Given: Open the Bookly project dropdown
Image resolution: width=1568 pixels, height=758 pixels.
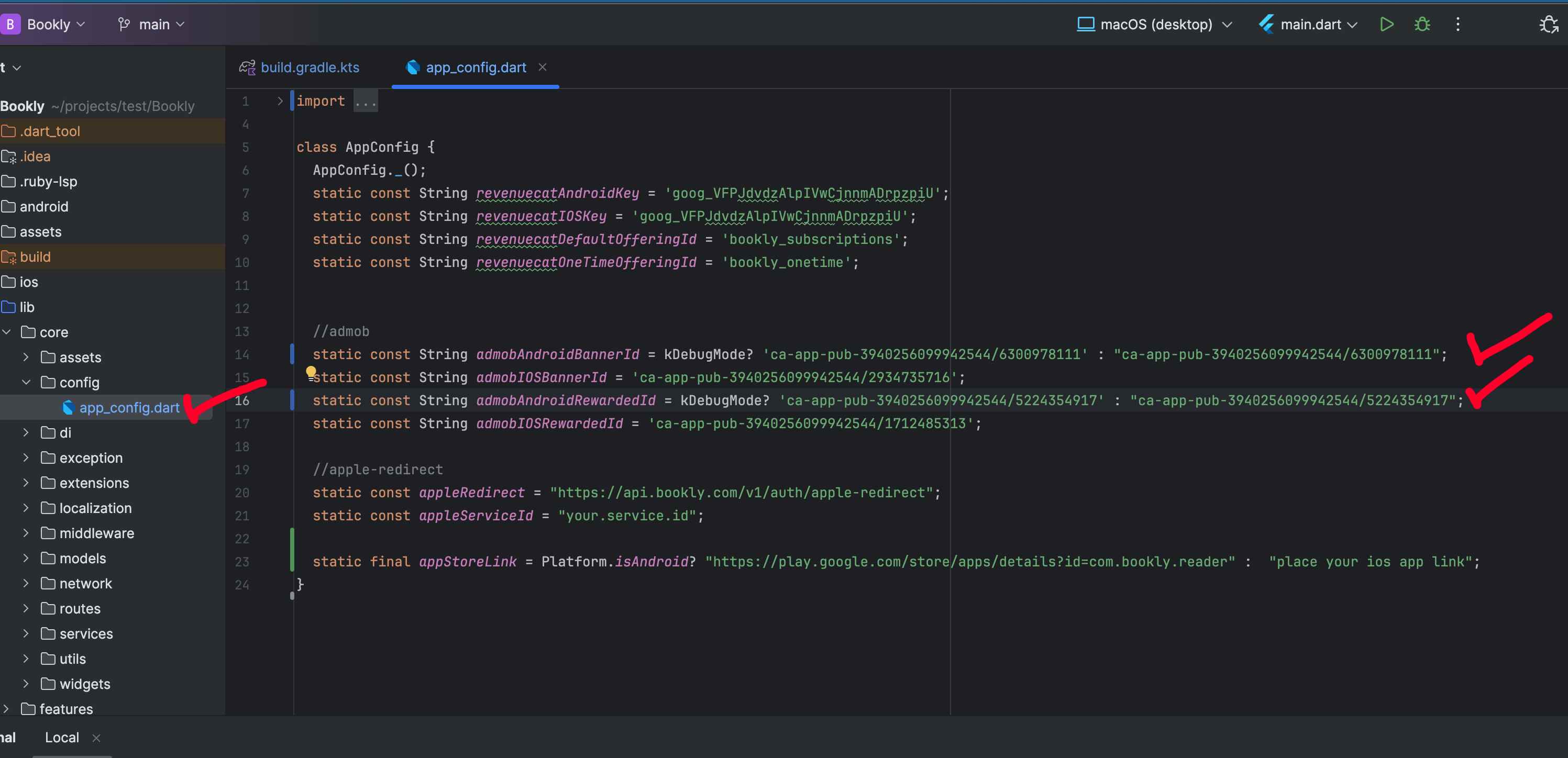Looking at the screenshot, I should (56, 24).
